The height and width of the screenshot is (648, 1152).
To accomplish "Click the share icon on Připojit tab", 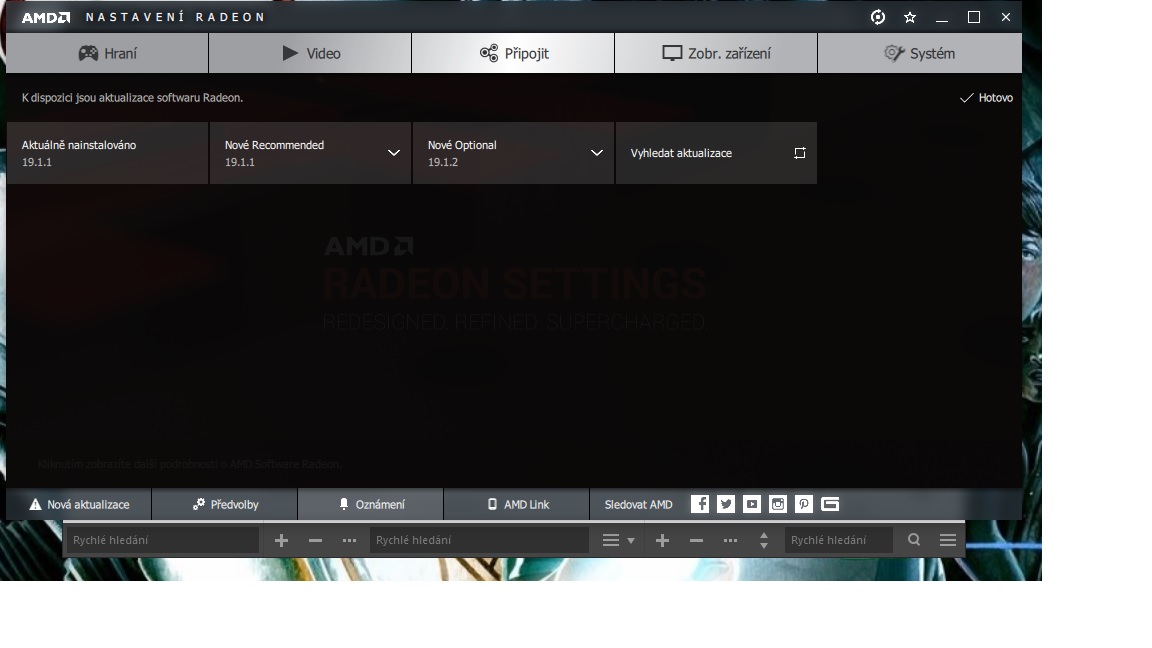I will point(489,53).
